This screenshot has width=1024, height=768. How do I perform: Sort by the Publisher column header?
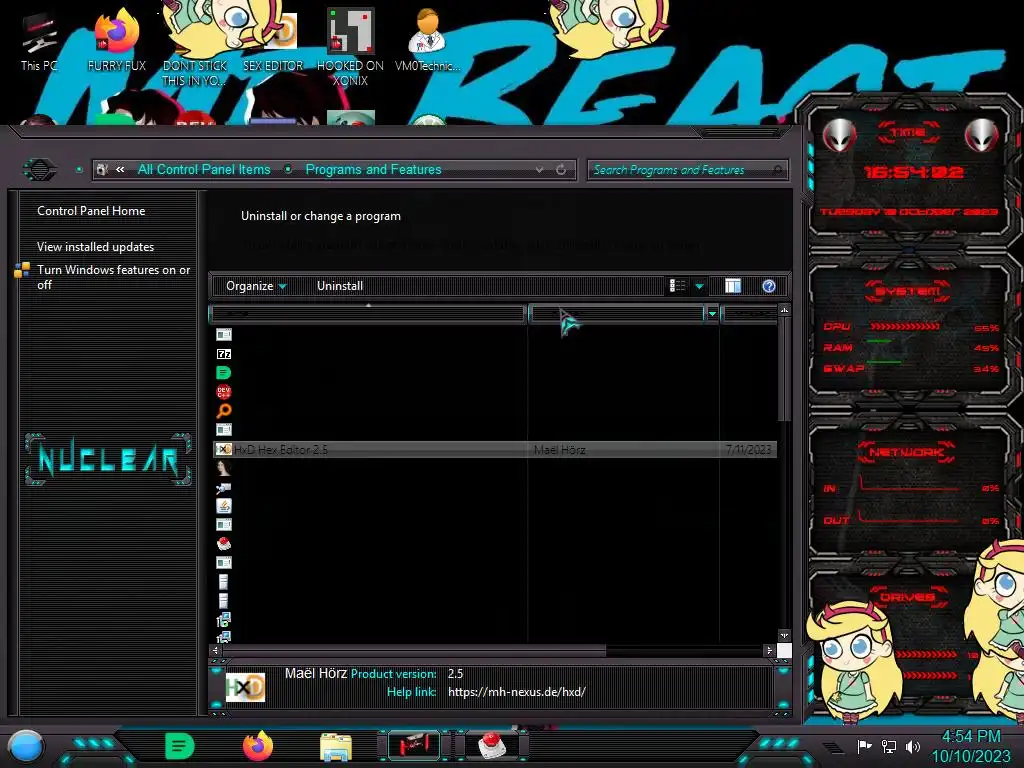(617, 314)
